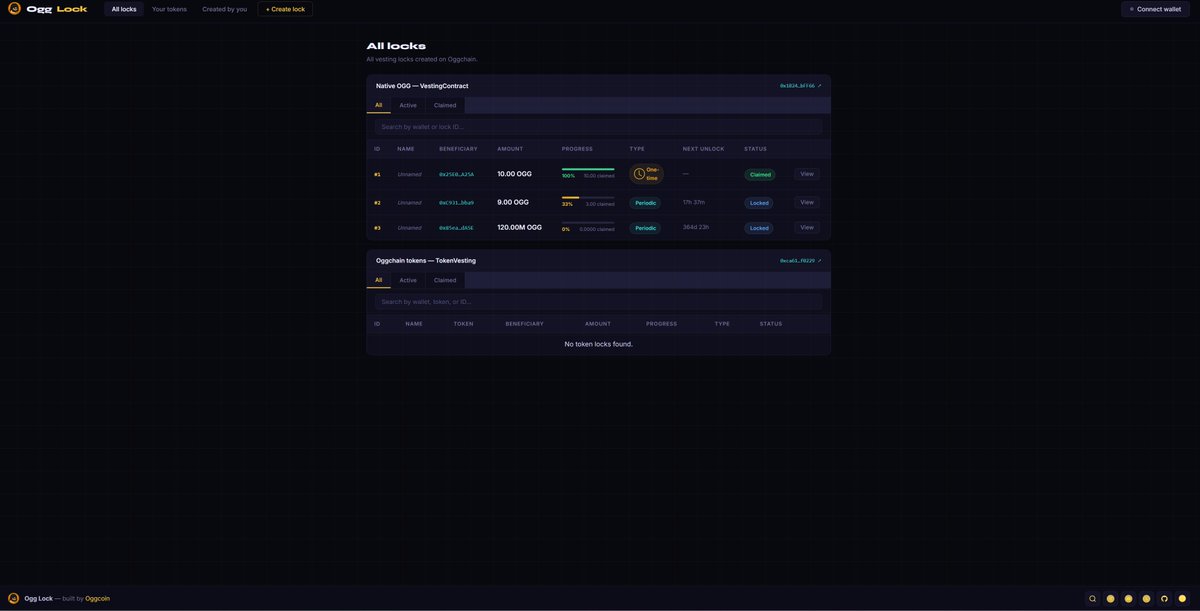
Task: Click the Native OGG — VestingContract heading
Action: (422, 86)
